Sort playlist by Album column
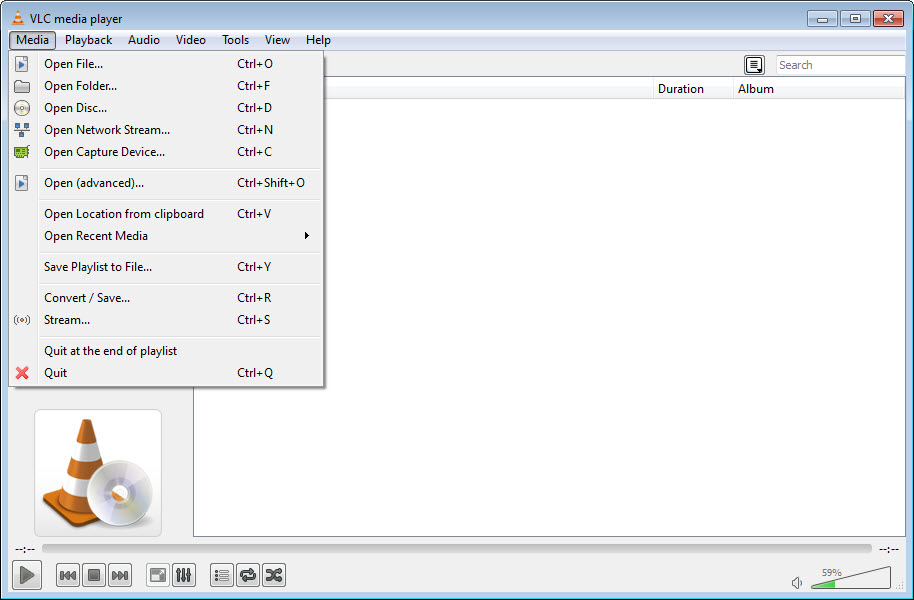This screenshot has height=600, width=914. coord(819,89)
